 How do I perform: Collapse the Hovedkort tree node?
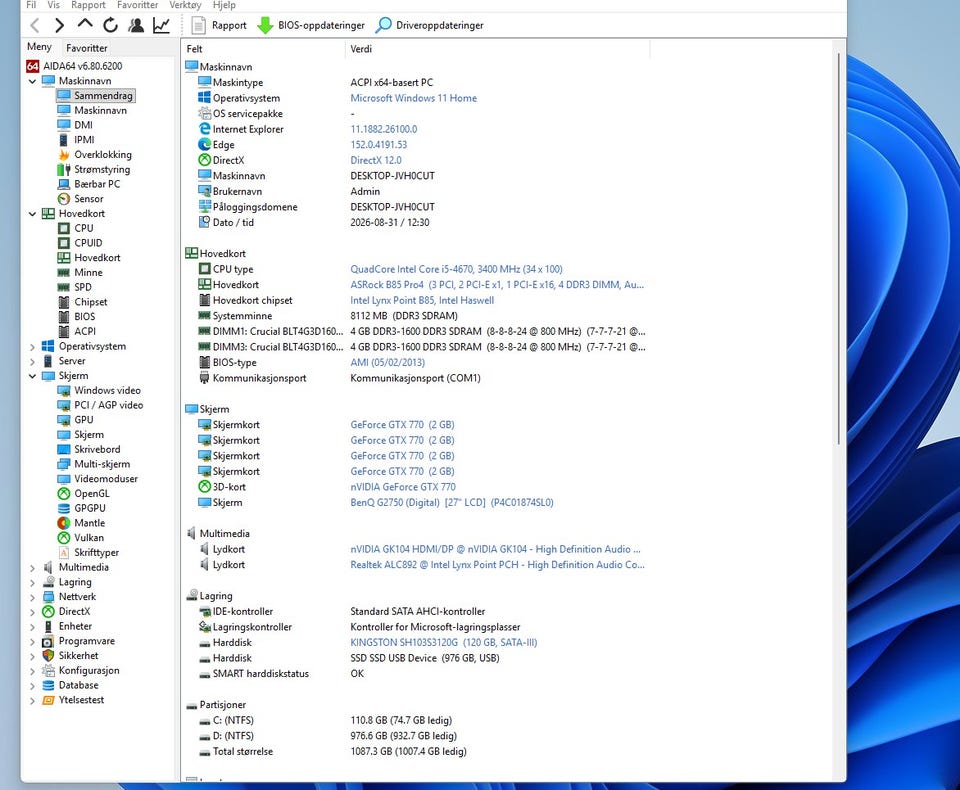32,214
